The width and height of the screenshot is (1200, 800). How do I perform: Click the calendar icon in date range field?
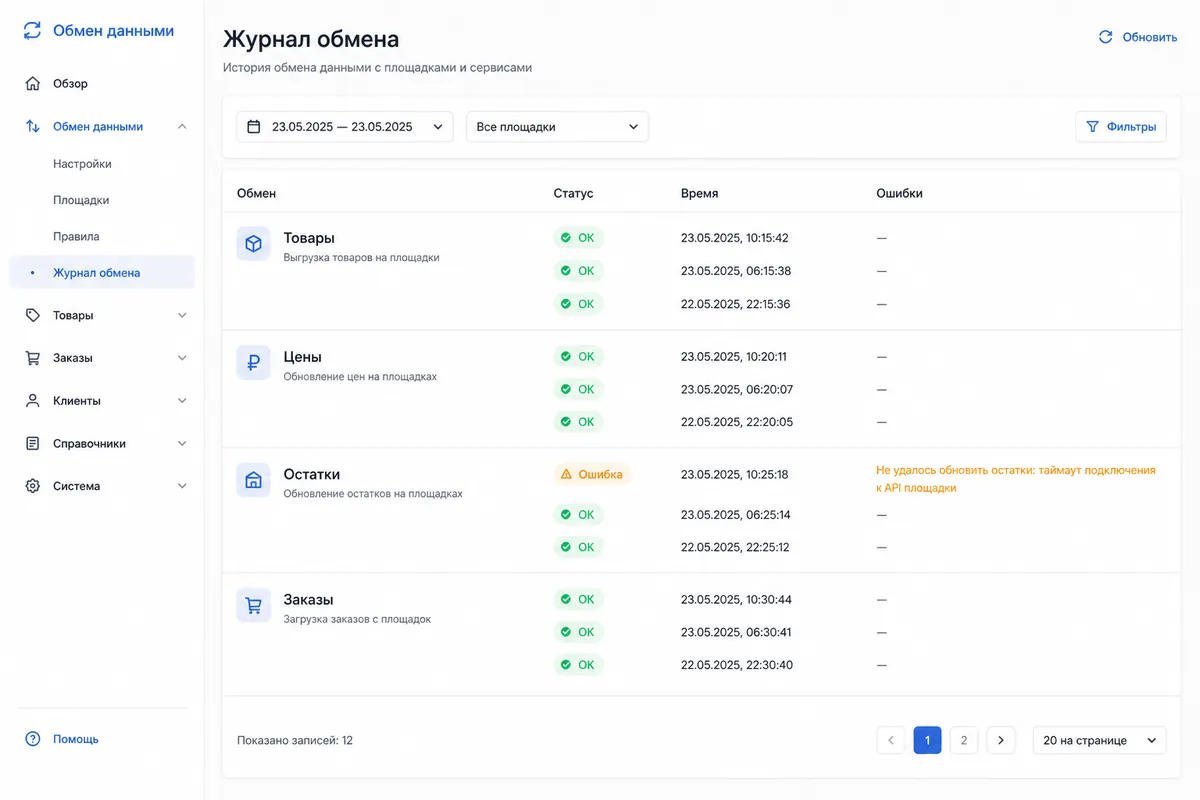click(x=254, y=127)
